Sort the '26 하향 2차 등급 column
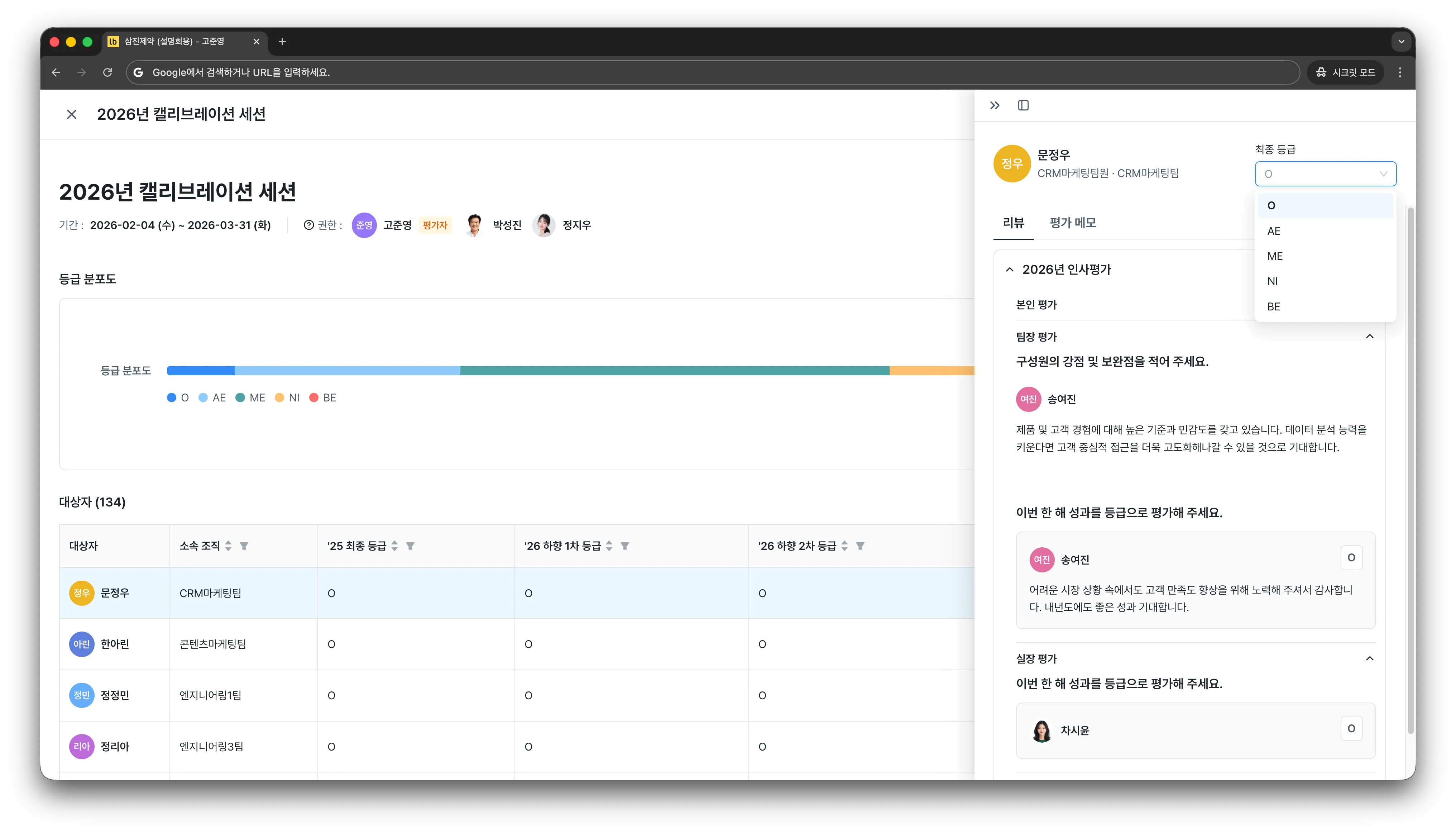 pyautogui.click(x=844, y=546)
